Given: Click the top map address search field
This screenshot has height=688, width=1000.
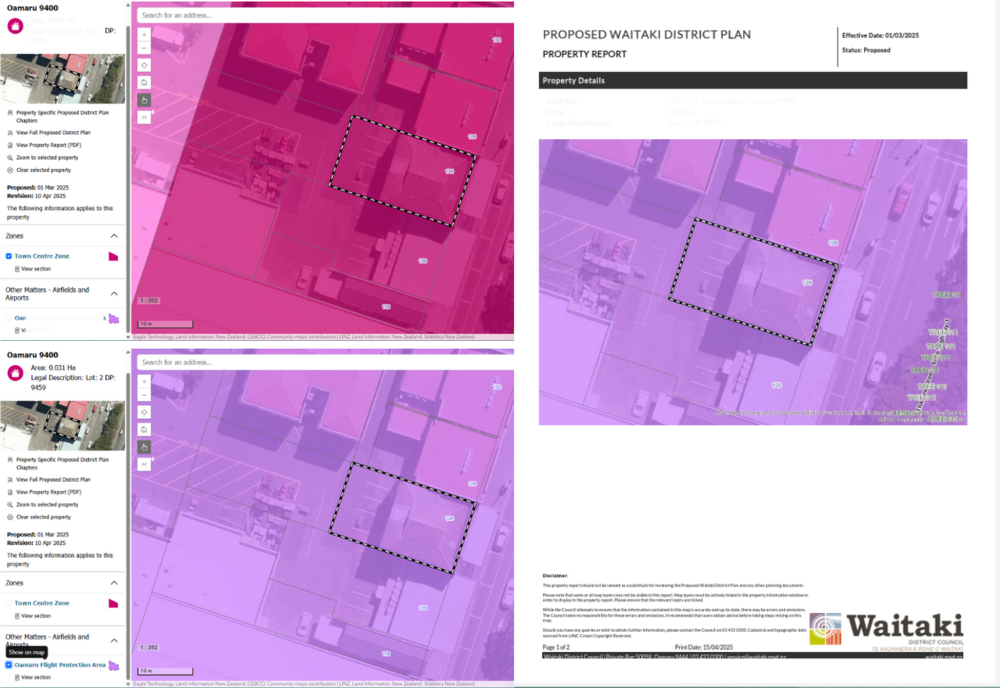Looking at the screenshot, I should click(x=320, y=15).
